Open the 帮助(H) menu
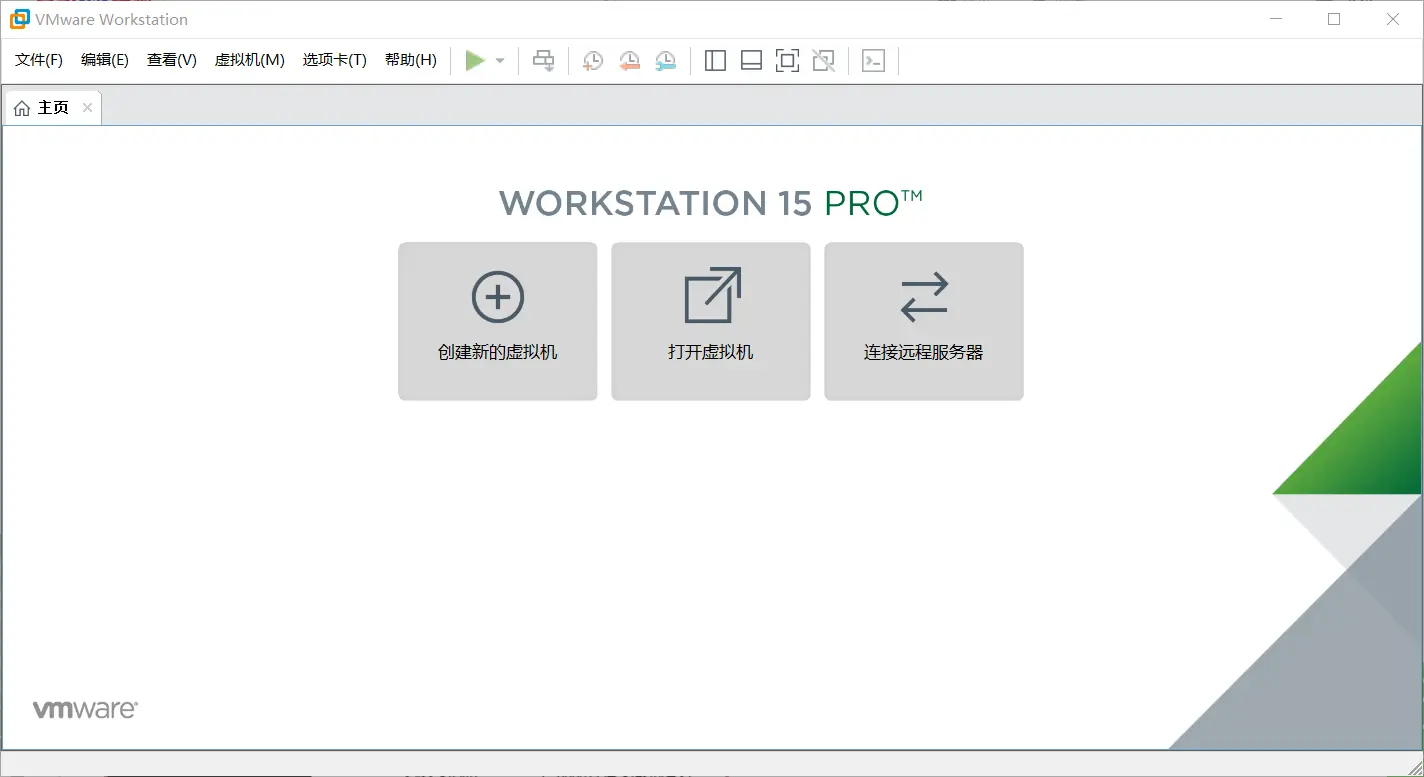Screen dimensions: 1424x777 (x=411, y=60)
